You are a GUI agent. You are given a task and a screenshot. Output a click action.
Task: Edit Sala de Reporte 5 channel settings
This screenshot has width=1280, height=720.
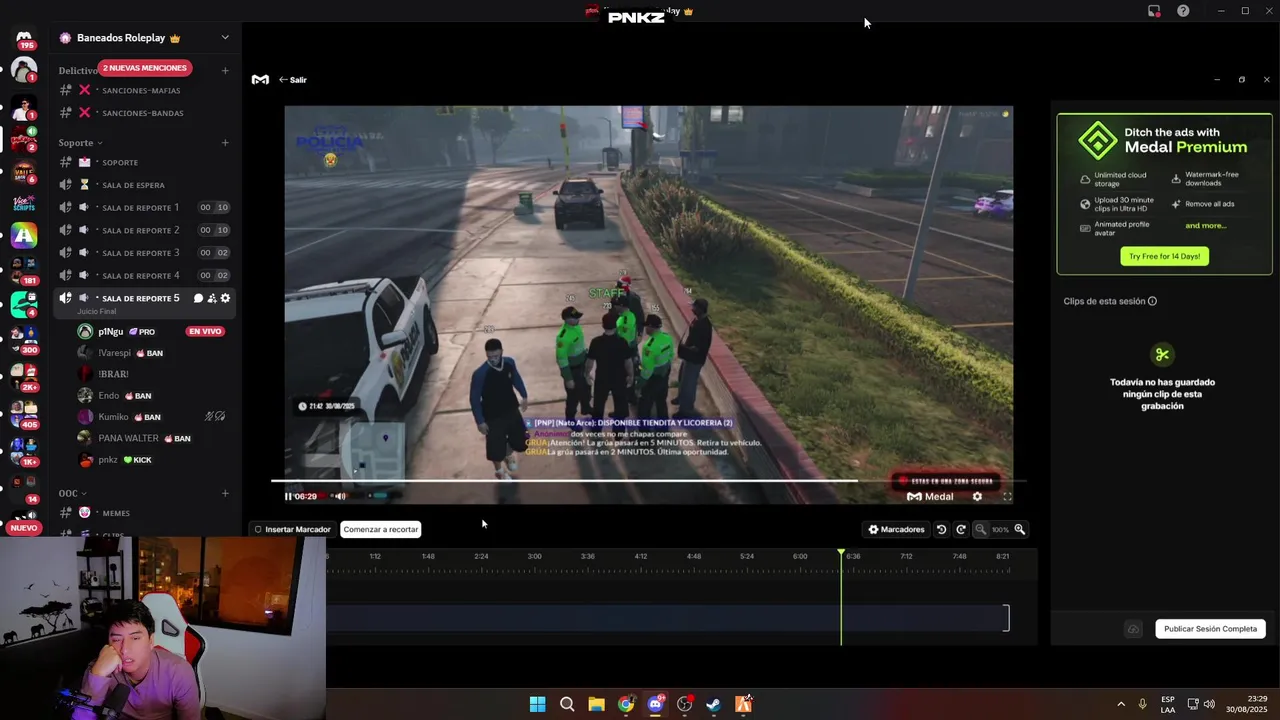pyautogui.click(x=225, y=298)
